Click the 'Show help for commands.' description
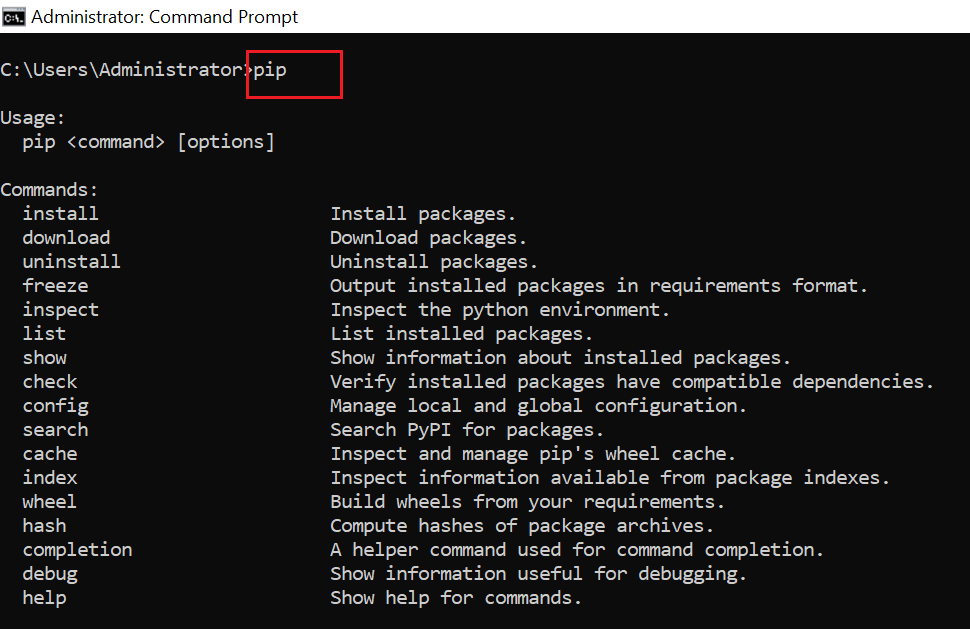 456,598
